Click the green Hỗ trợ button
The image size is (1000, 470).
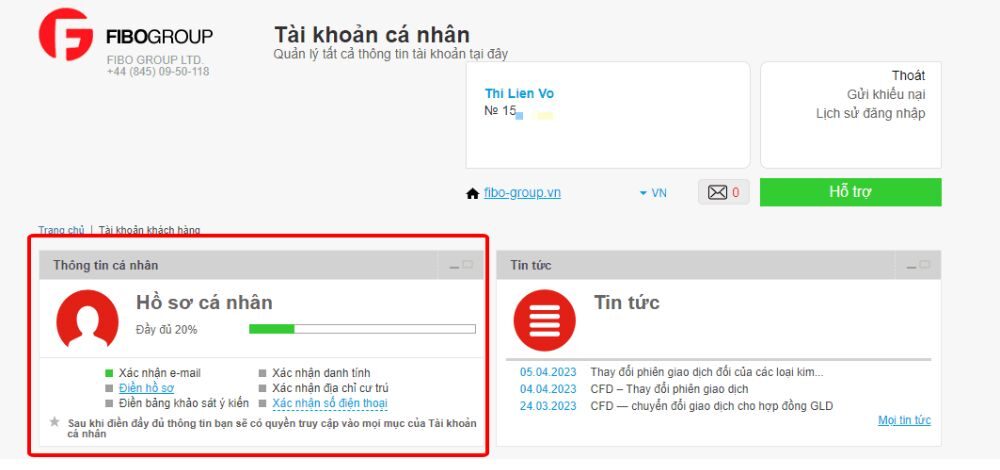pyautogui.click(x=850, y=192)
